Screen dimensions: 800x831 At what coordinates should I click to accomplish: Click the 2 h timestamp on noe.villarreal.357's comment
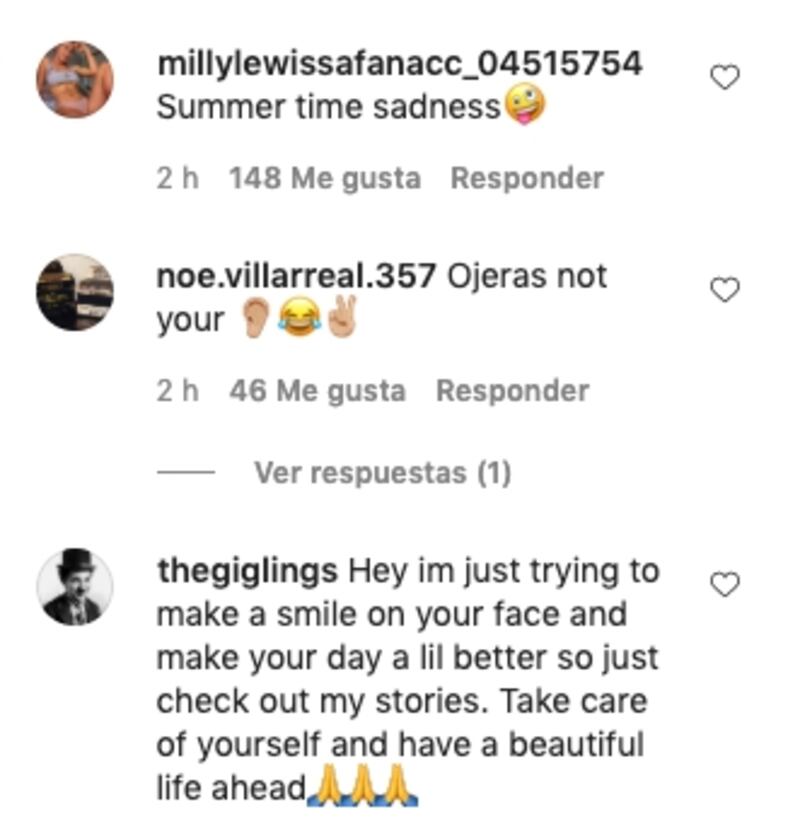click(x=177, y=391)
